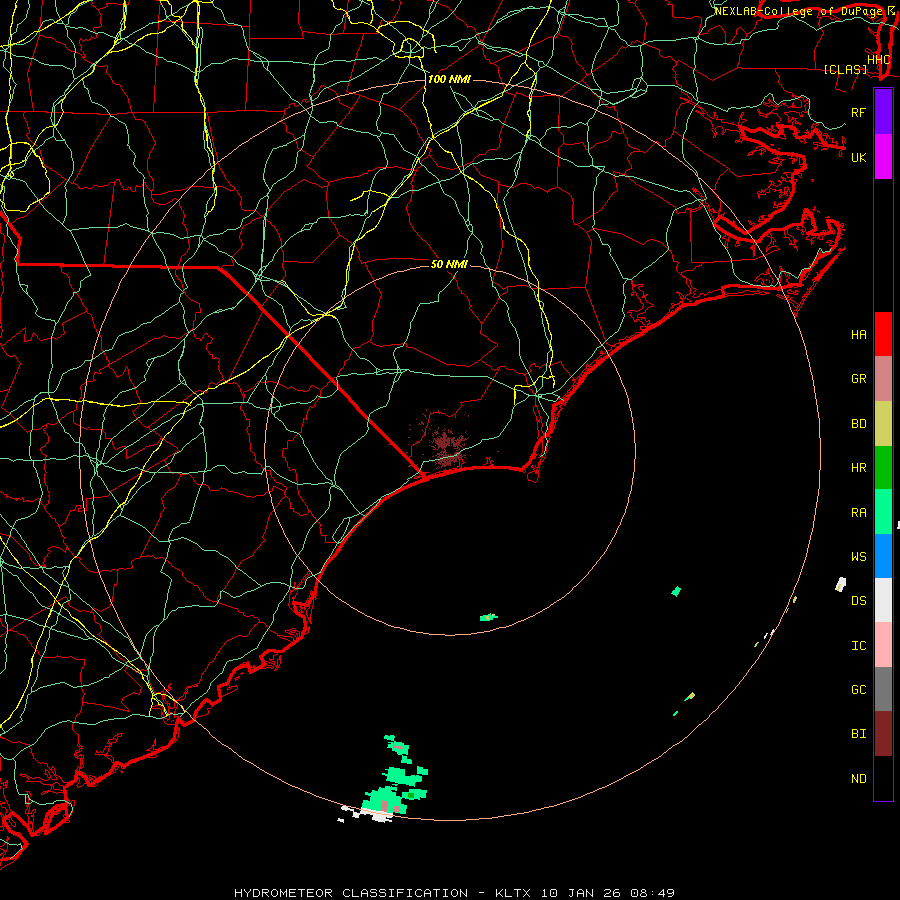Select the white DS legend swatch

click(x=883, y=600)
